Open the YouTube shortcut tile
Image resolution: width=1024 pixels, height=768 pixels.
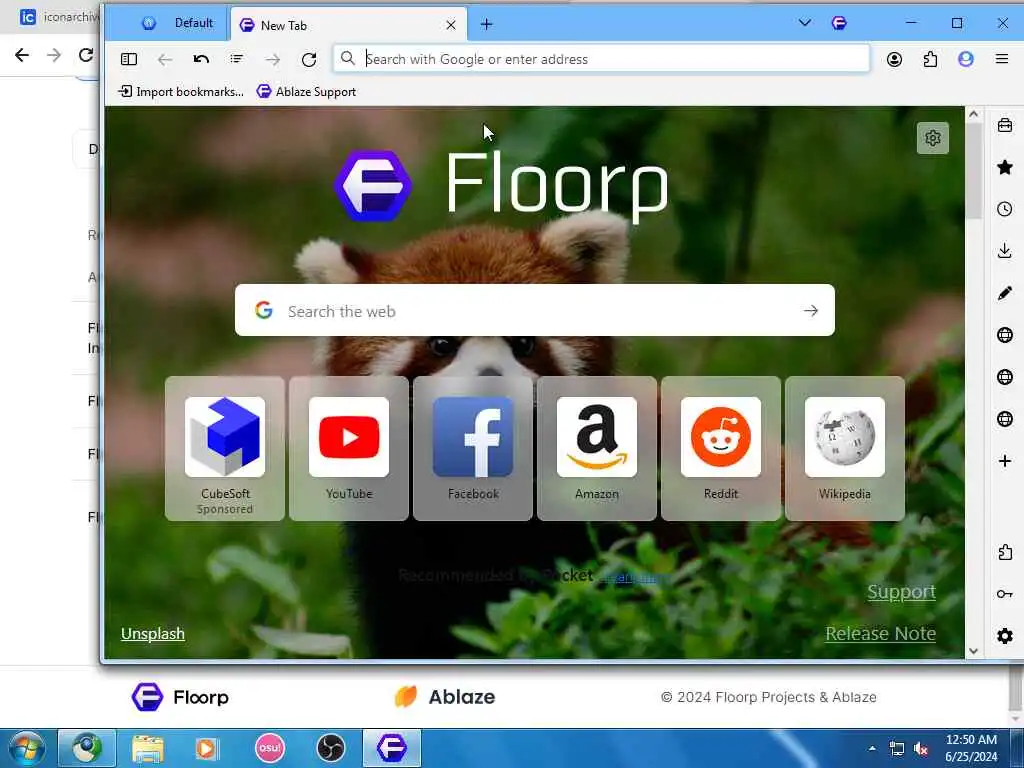[x=349, y=449]
